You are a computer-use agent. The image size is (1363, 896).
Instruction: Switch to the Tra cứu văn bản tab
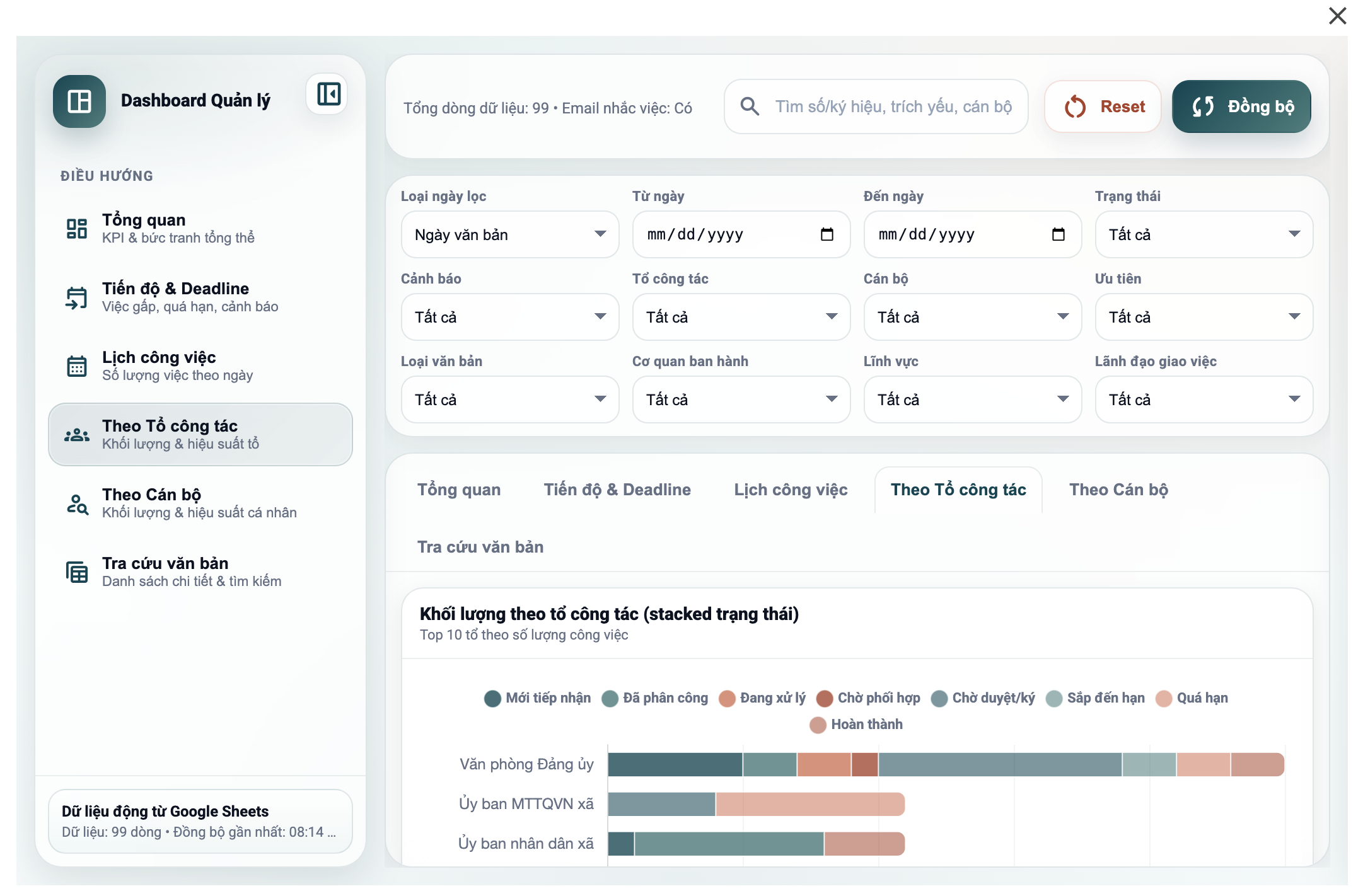(480, 547)
